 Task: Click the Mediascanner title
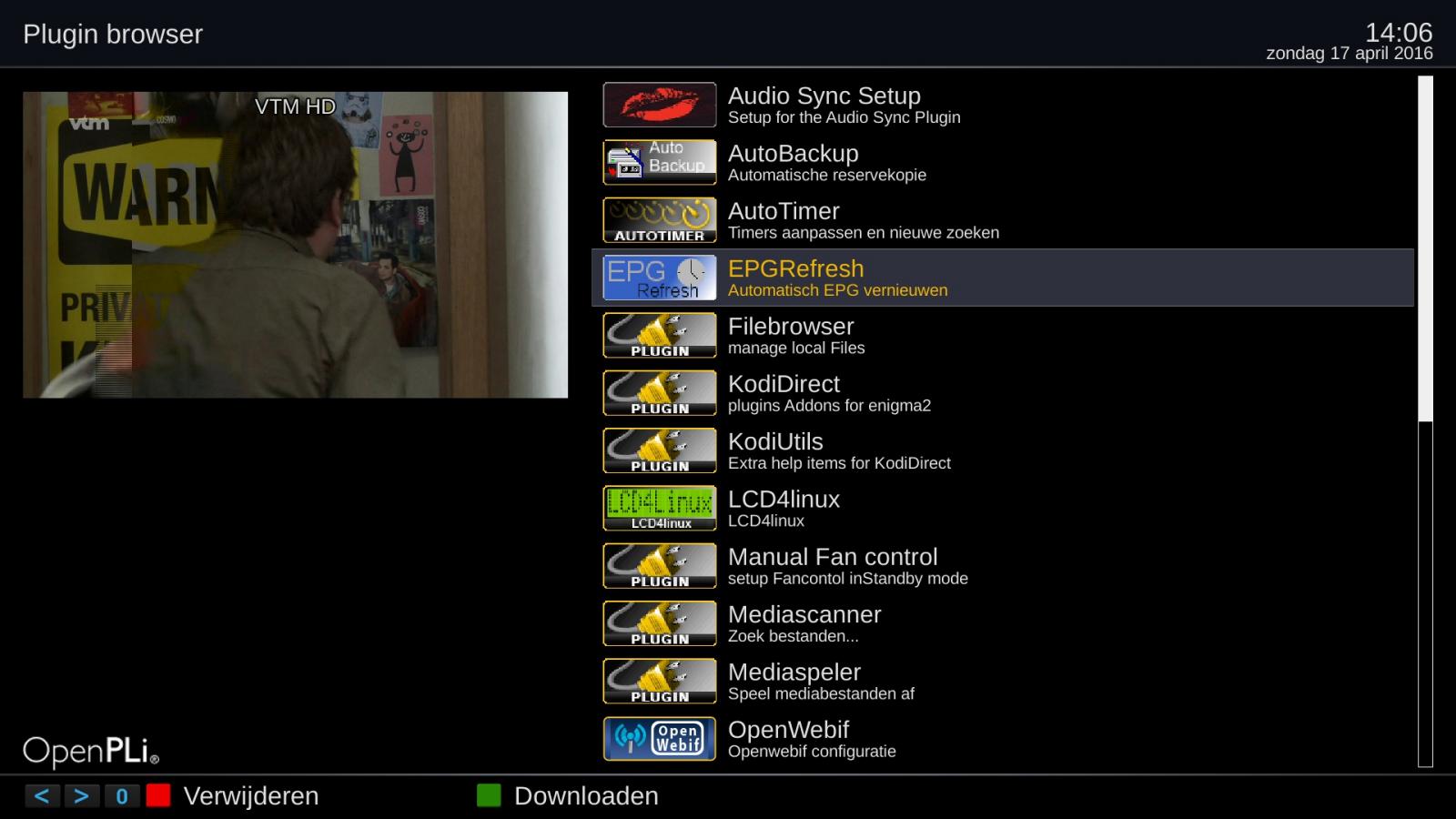804,614
